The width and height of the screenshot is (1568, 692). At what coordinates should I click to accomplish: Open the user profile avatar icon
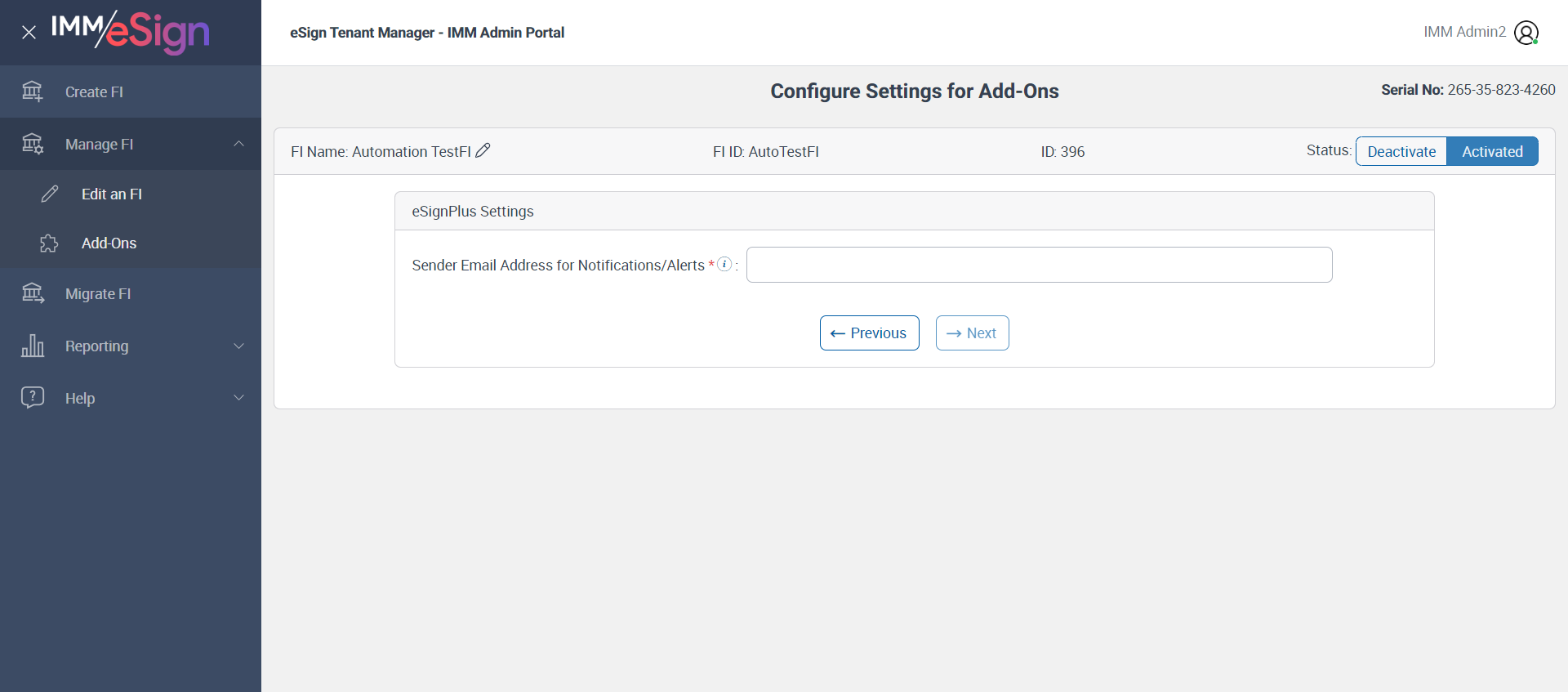pyautogui.click(x=1526, y=33)
